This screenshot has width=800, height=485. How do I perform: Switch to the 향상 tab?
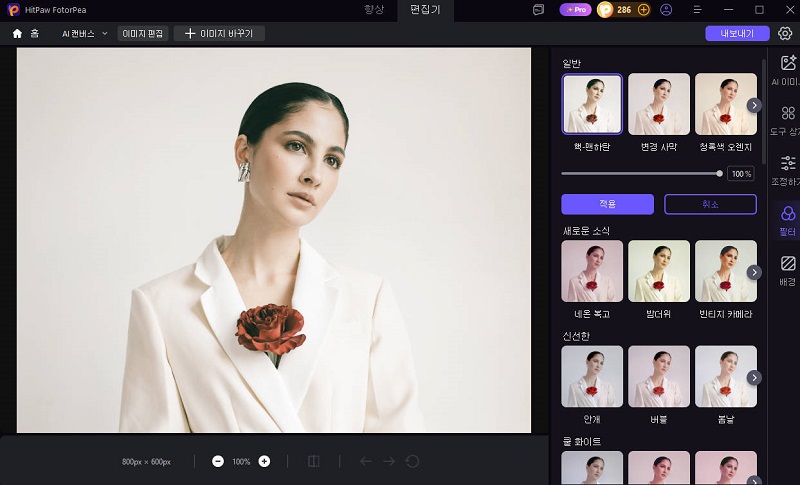(374, 10)
